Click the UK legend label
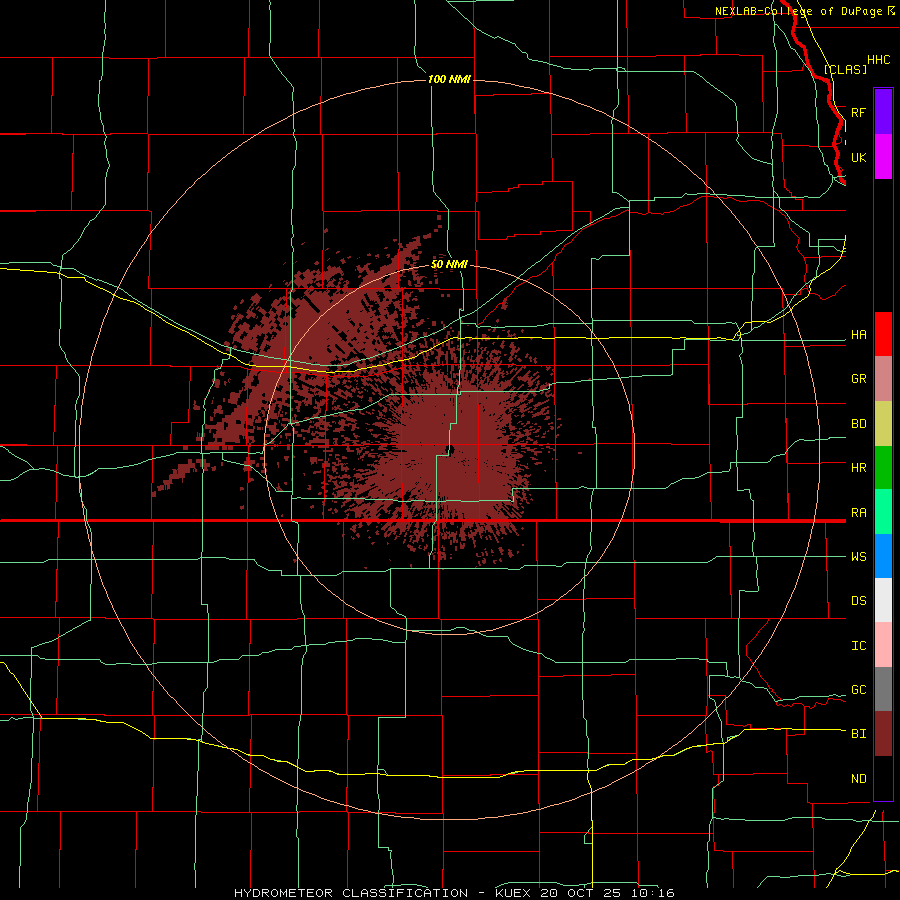 point(859,157)
